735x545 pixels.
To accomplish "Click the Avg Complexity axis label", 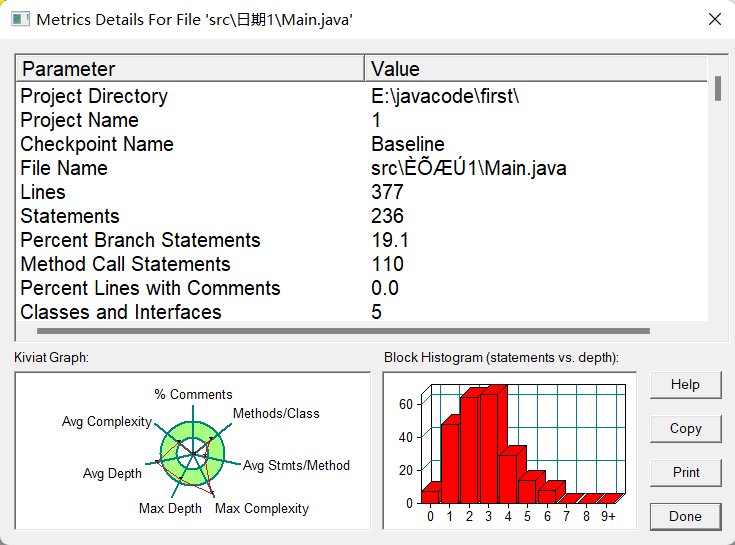I will click(107, 421).
